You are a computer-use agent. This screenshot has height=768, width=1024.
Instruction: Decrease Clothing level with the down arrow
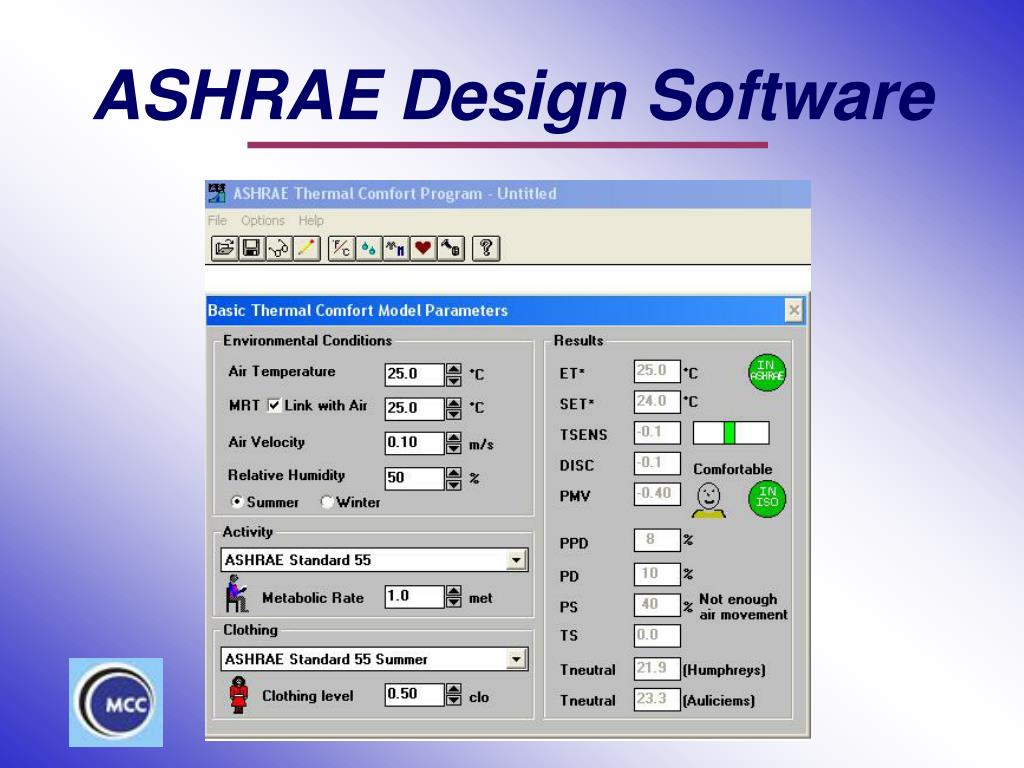[x=453, y=700]
